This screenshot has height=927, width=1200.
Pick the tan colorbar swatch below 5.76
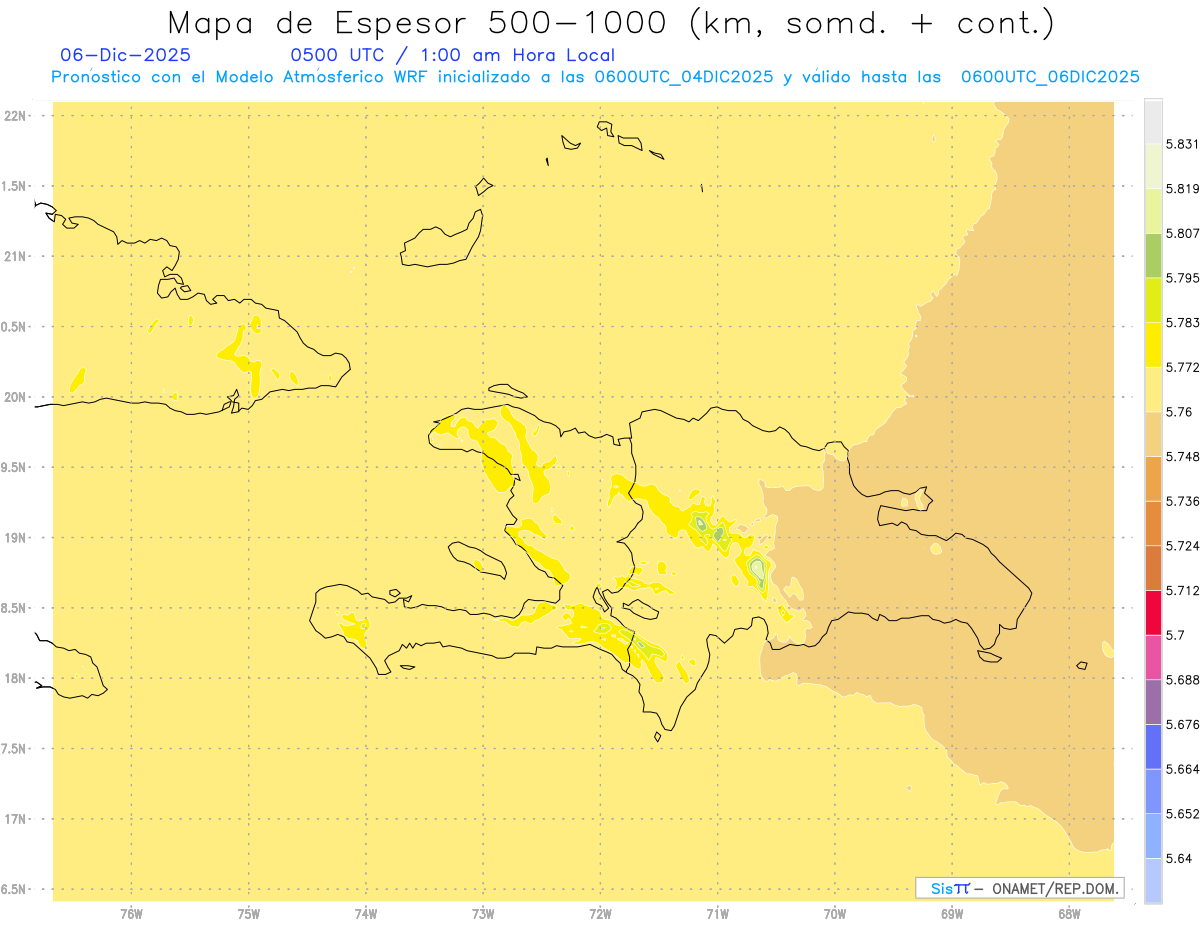click(x=1153, y=434)
